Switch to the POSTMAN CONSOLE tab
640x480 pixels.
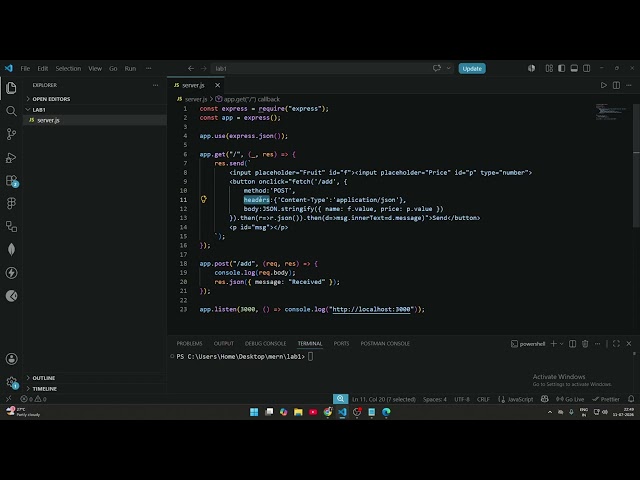click(385, 343)
